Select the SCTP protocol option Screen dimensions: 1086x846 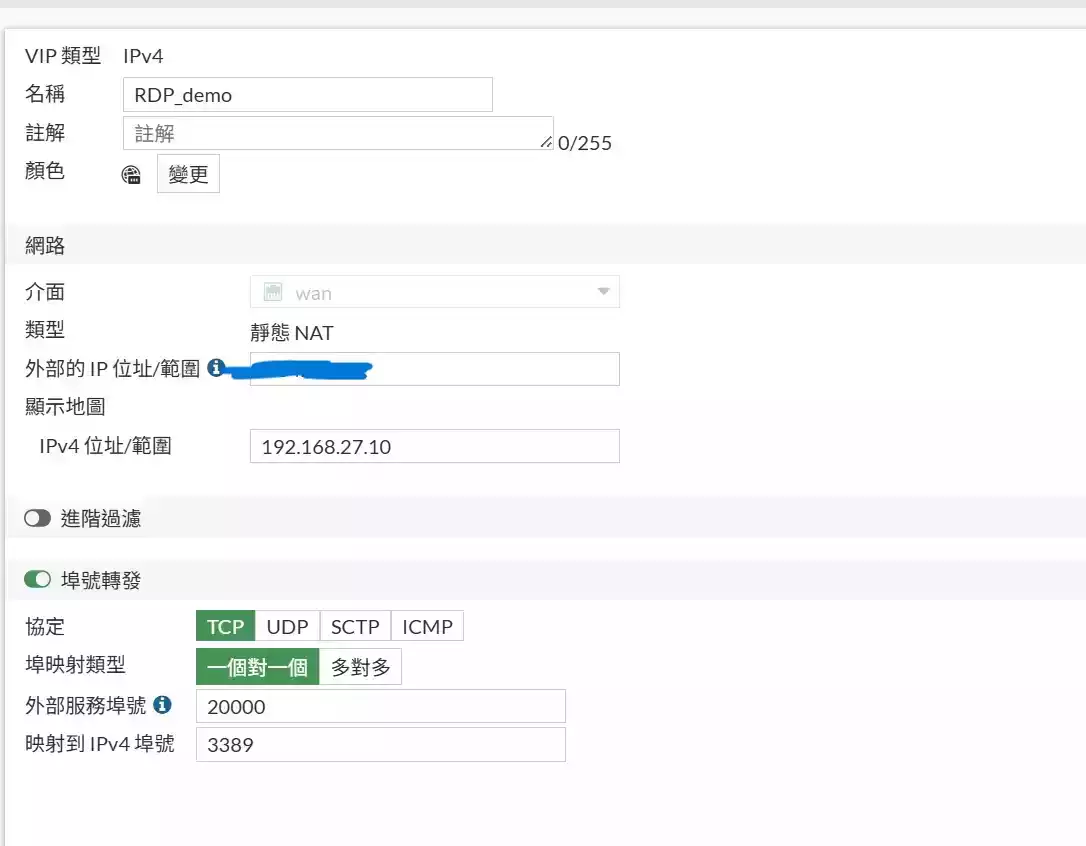point(355,627)
